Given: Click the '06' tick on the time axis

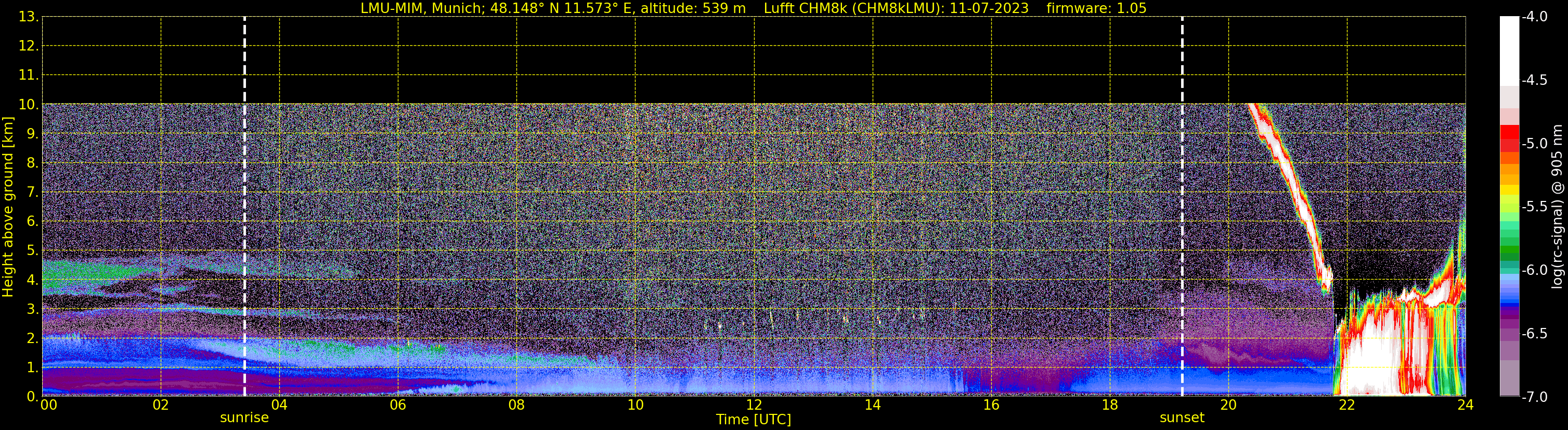Looking at the screenshot, I should [398, 405].
